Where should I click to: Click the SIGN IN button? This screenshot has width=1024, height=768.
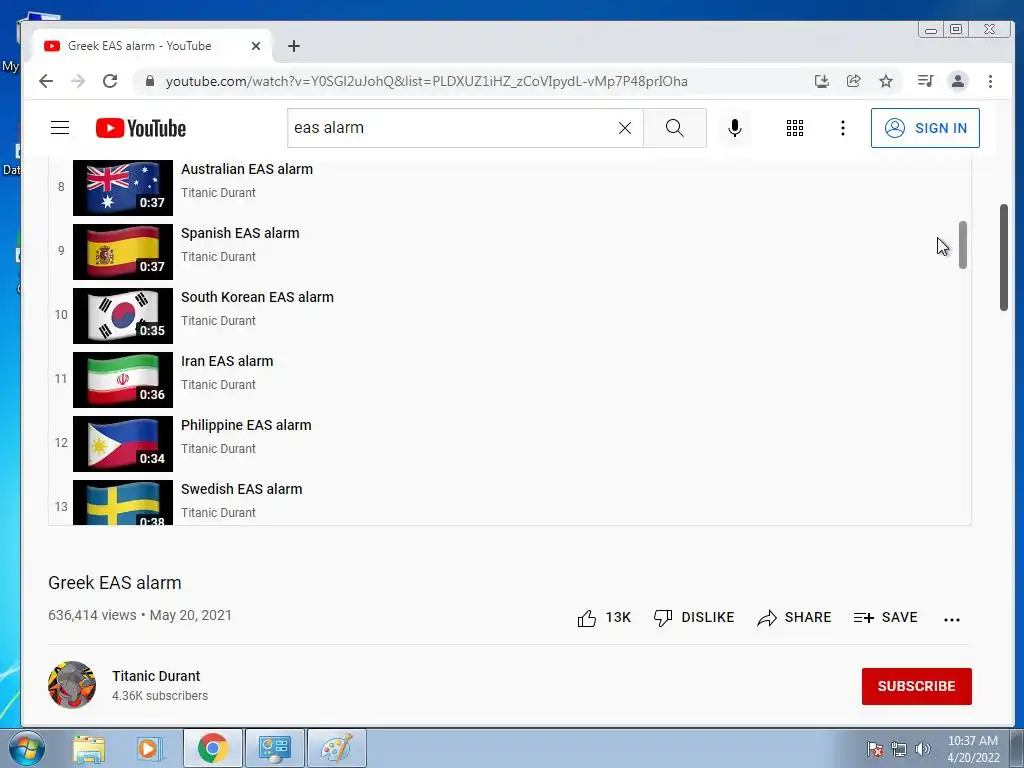[x=925, y=128]
